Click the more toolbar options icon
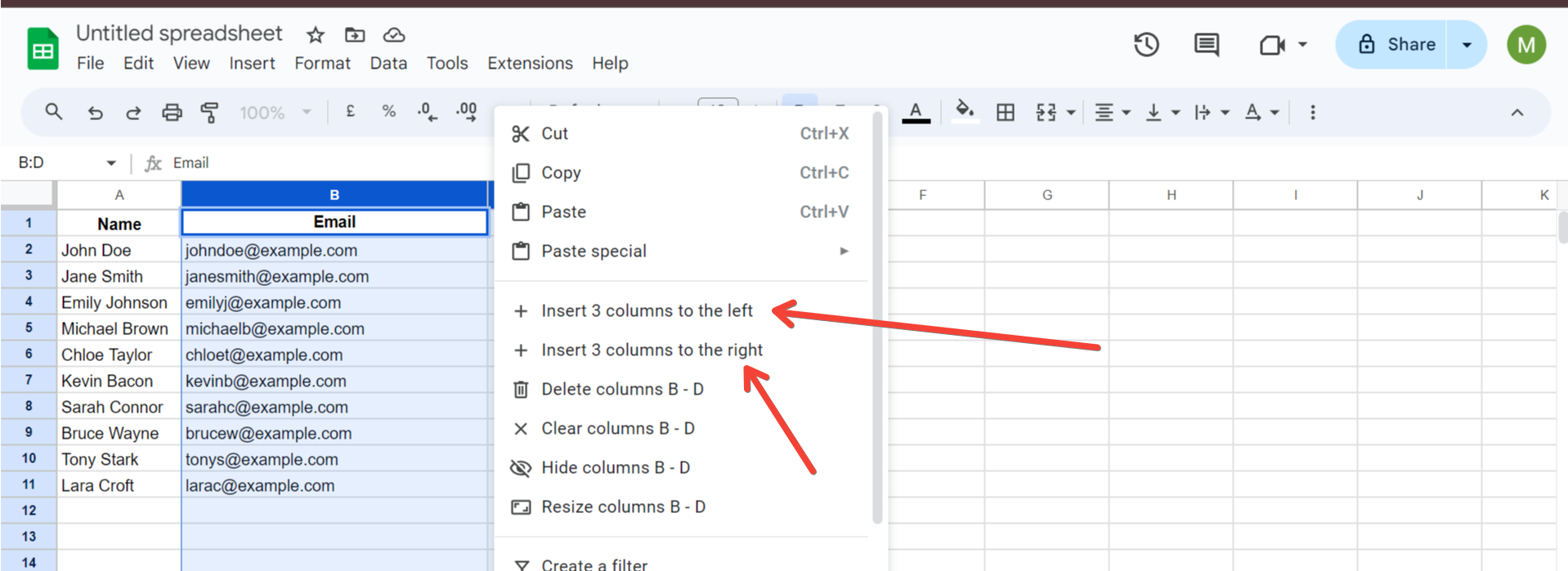Viewport: 1568px width, 571px height. (1312, 113)
